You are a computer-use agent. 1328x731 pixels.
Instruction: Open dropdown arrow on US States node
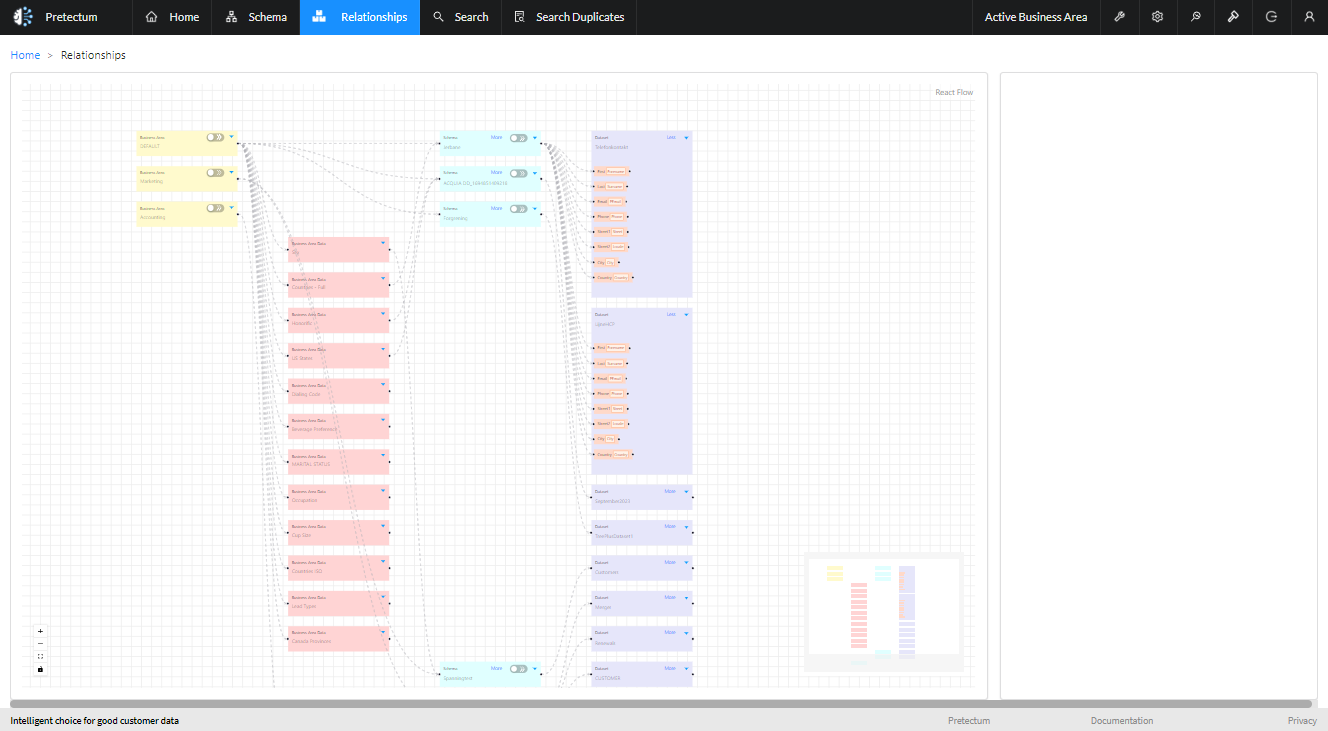[x=383, y=349]
